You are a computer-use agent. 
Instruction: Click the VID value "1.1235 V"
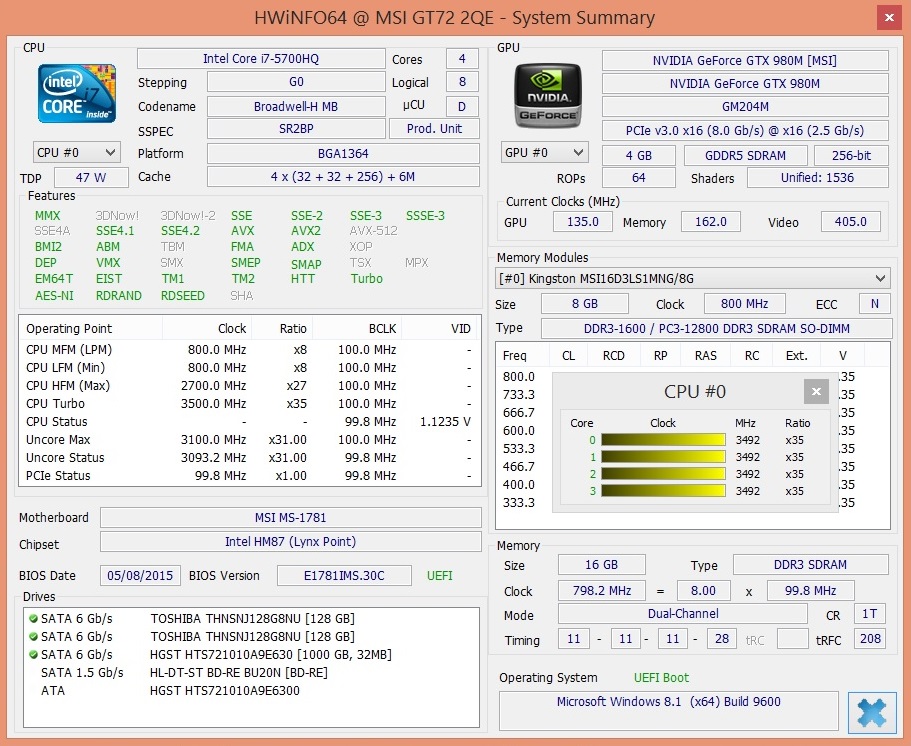pyautogui.click(x=445, y=422)
